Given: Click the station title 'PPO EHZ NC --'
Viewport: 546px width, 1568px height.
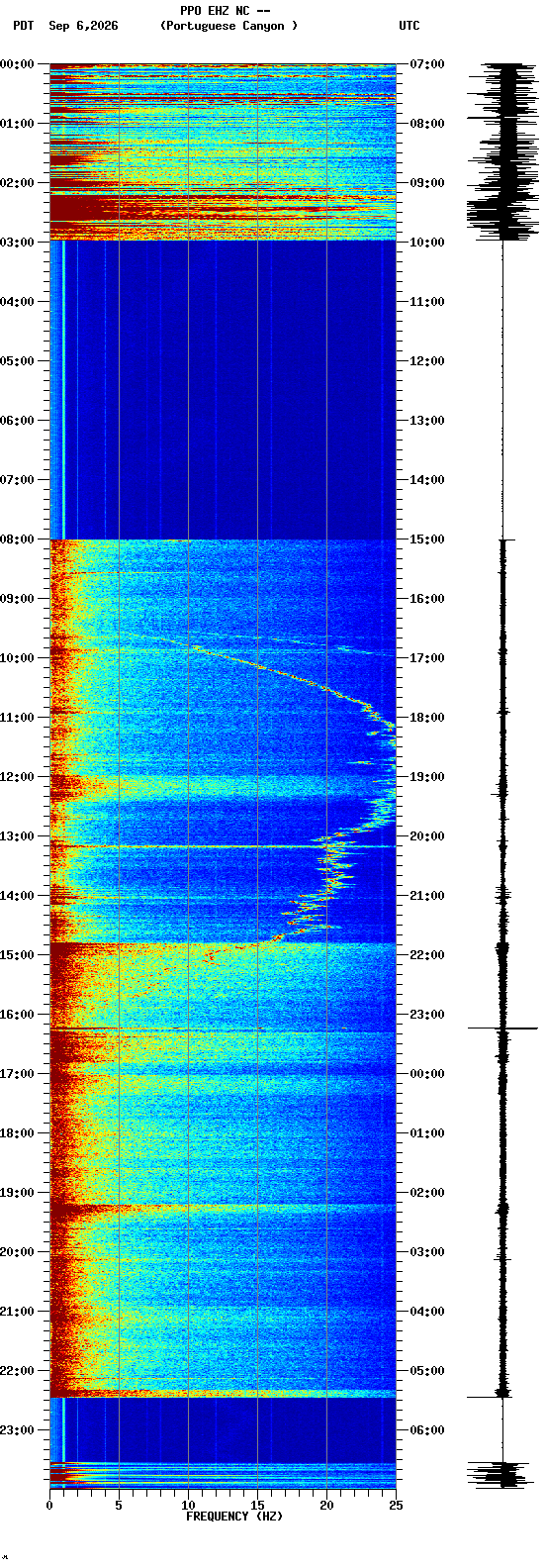Looking at the screenshot, I should click(225, 10).
